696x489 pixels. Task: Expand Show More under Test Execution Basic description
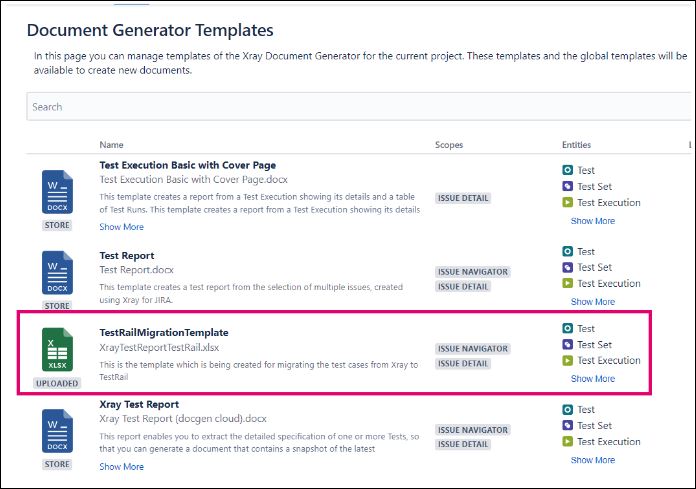(x=121, y=227)
